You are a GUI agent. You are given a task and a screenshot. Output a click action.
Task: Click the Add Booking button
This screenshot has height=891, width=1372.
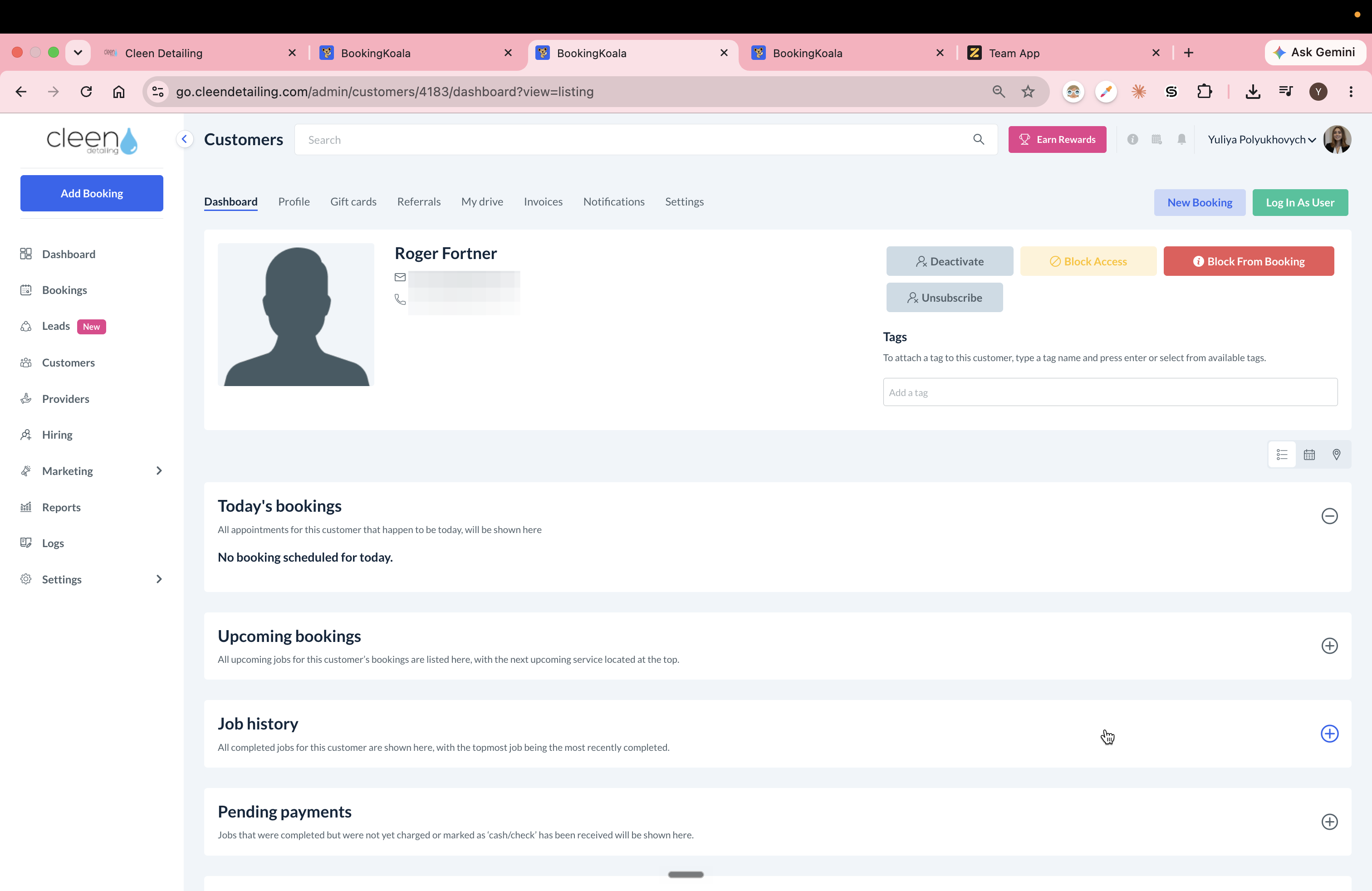[x=92, y=193]
